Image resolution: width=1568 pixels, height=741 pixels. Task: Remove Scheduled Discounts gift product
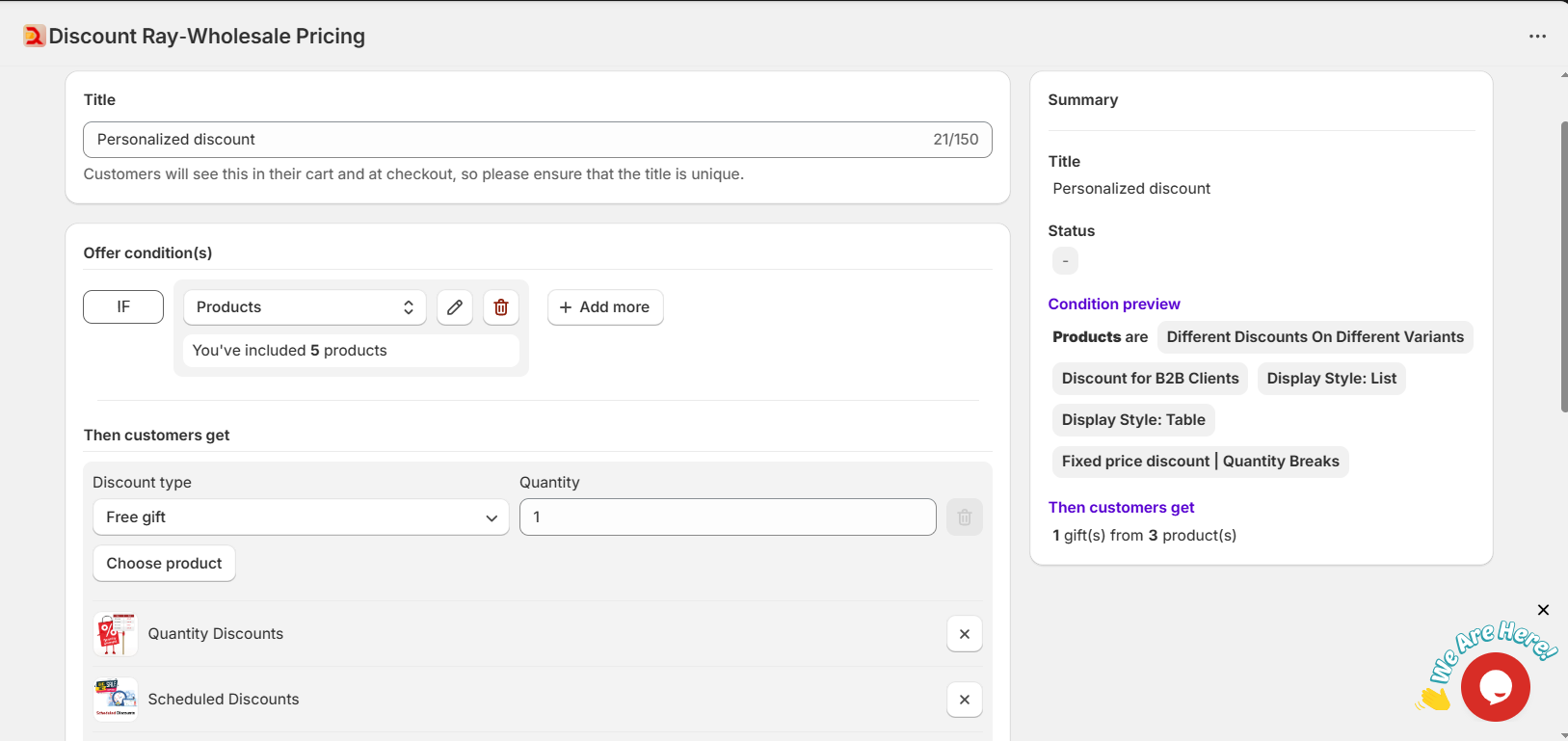tap(965, 700)
